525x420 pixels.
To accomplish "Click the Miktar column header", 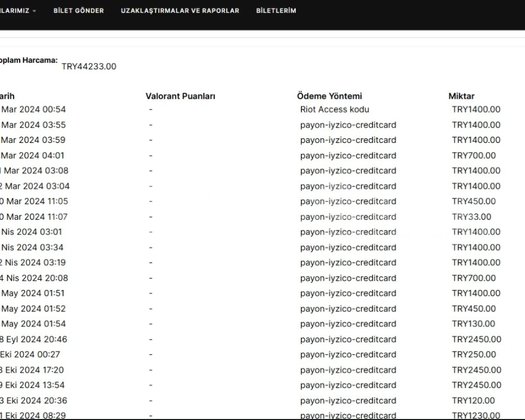I will coord(461,96).
